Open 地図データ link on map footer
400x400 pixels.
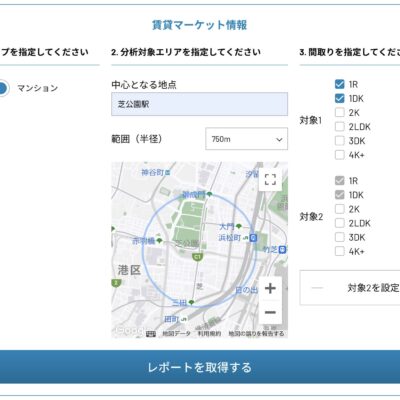(x=176, y=334)
